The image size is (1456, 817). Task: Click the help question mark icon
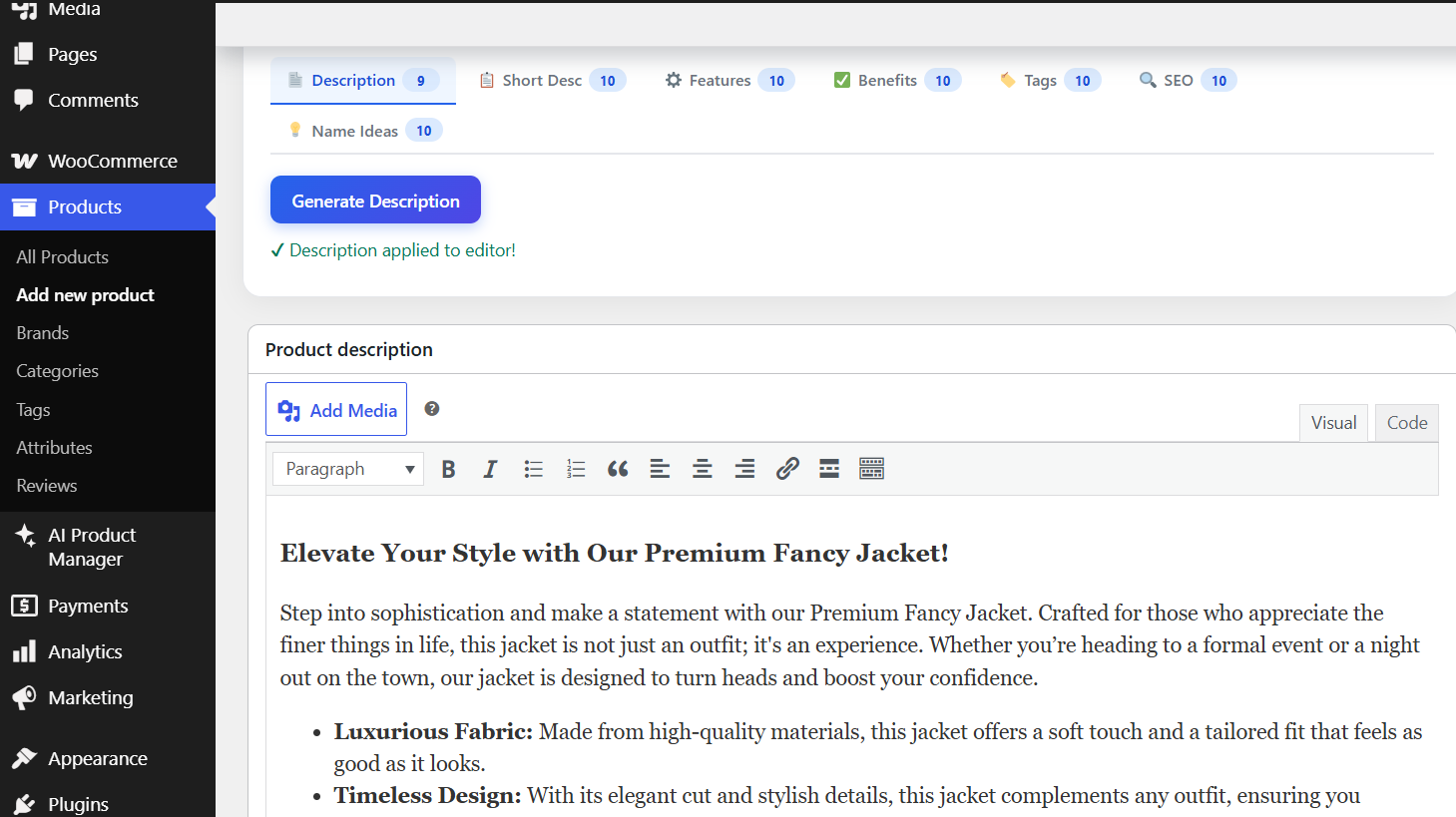click(x=432, y=408)
